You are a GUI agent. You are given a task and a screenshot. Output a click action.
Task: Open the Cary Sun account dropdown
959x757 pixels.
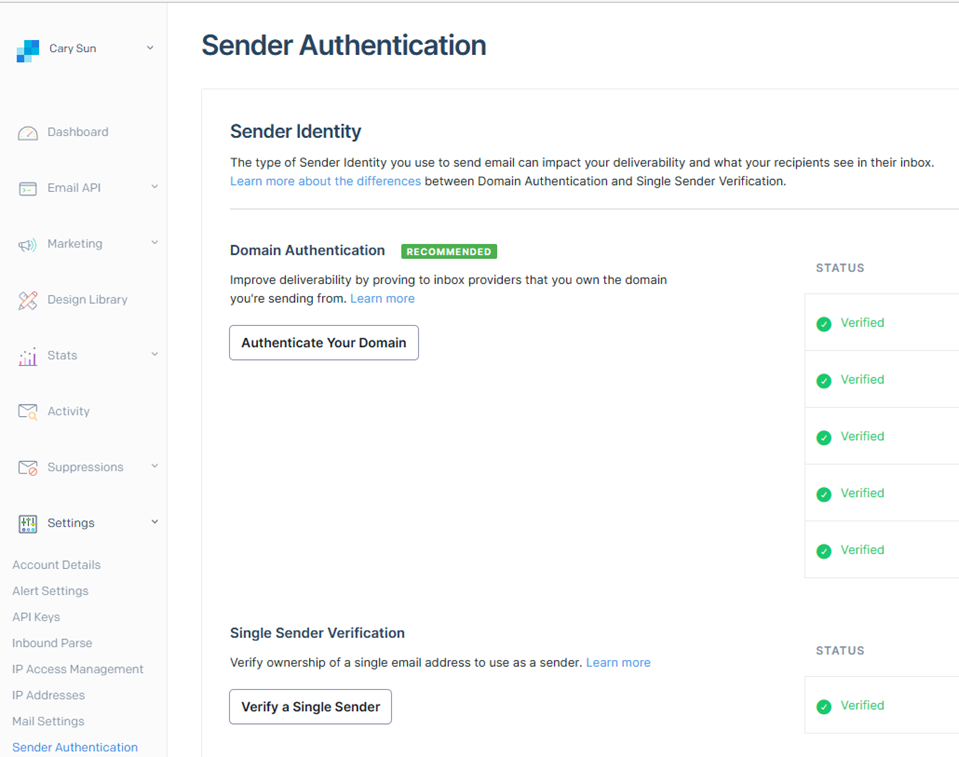point(150,48)
